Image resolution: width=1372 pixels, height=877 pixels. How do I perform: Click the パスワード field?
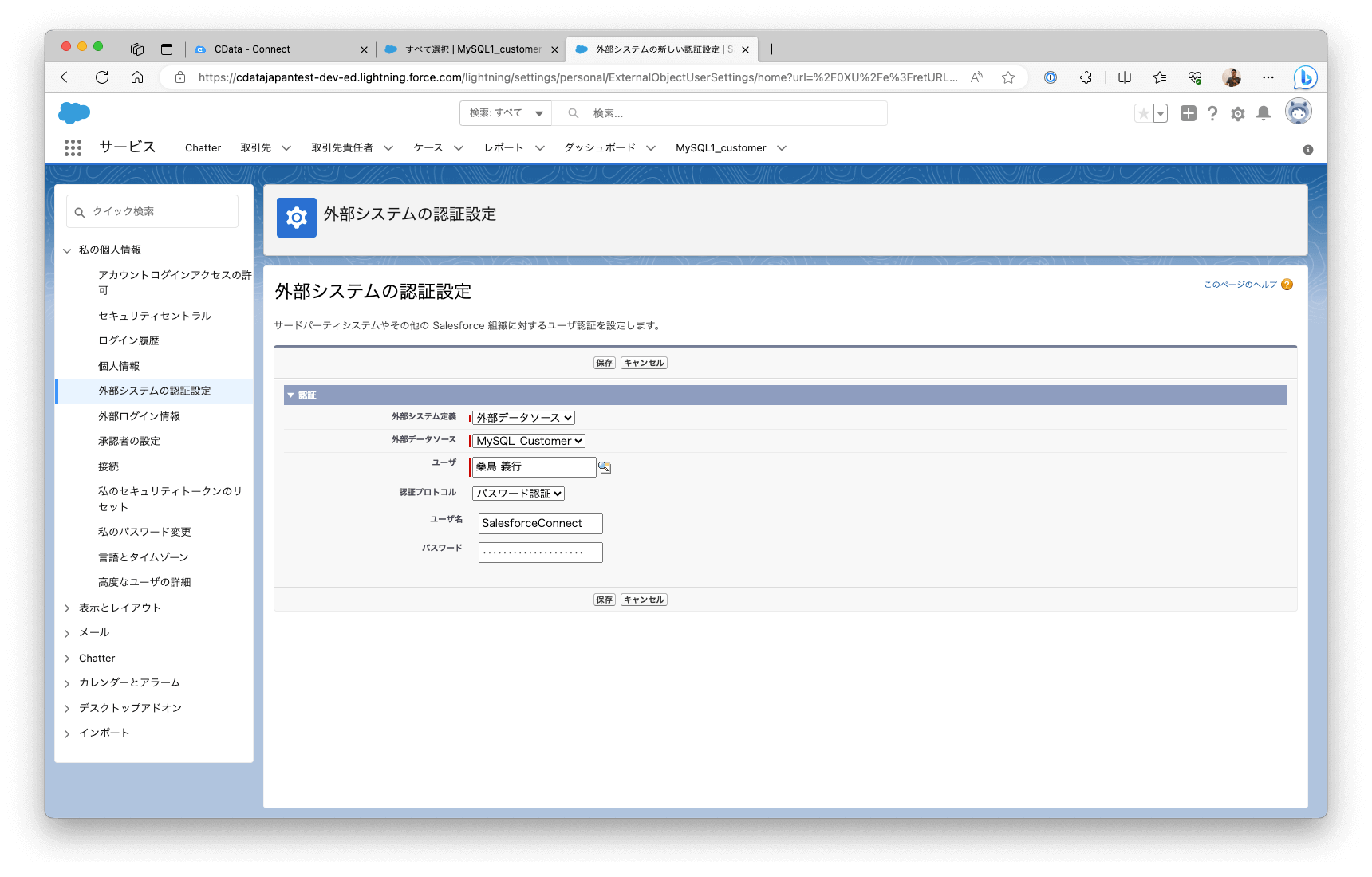540,552
